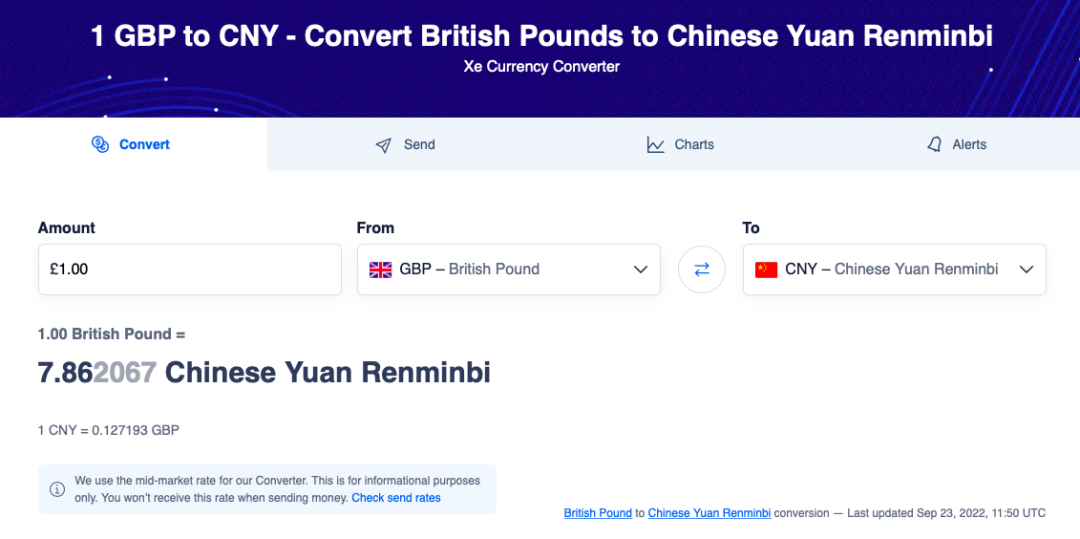Open the GBP – British Pound dropdown
1080x539 pixels.
pyautogui.click(x=508, y=269)
